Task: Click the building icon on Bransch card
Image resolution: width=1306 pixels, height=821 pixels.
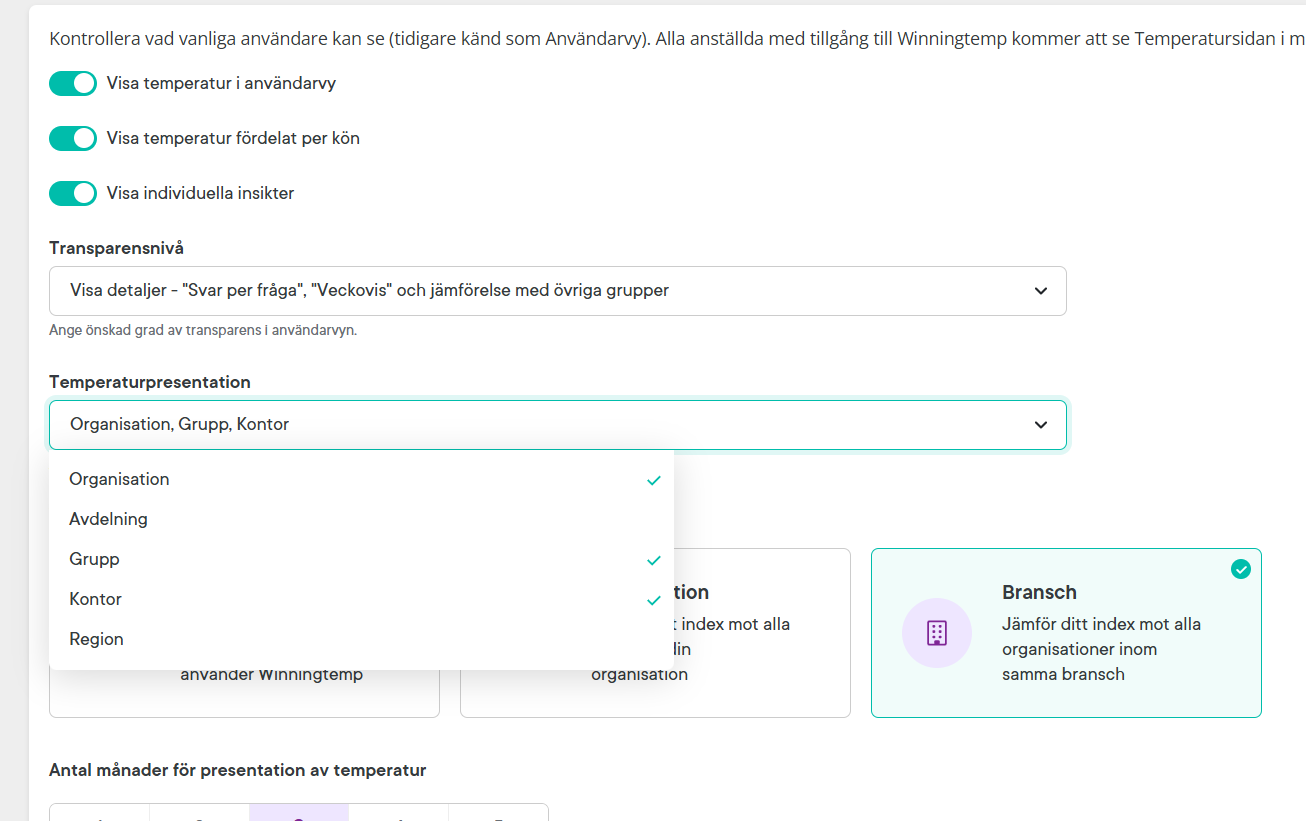Action: tap(936, 632)
